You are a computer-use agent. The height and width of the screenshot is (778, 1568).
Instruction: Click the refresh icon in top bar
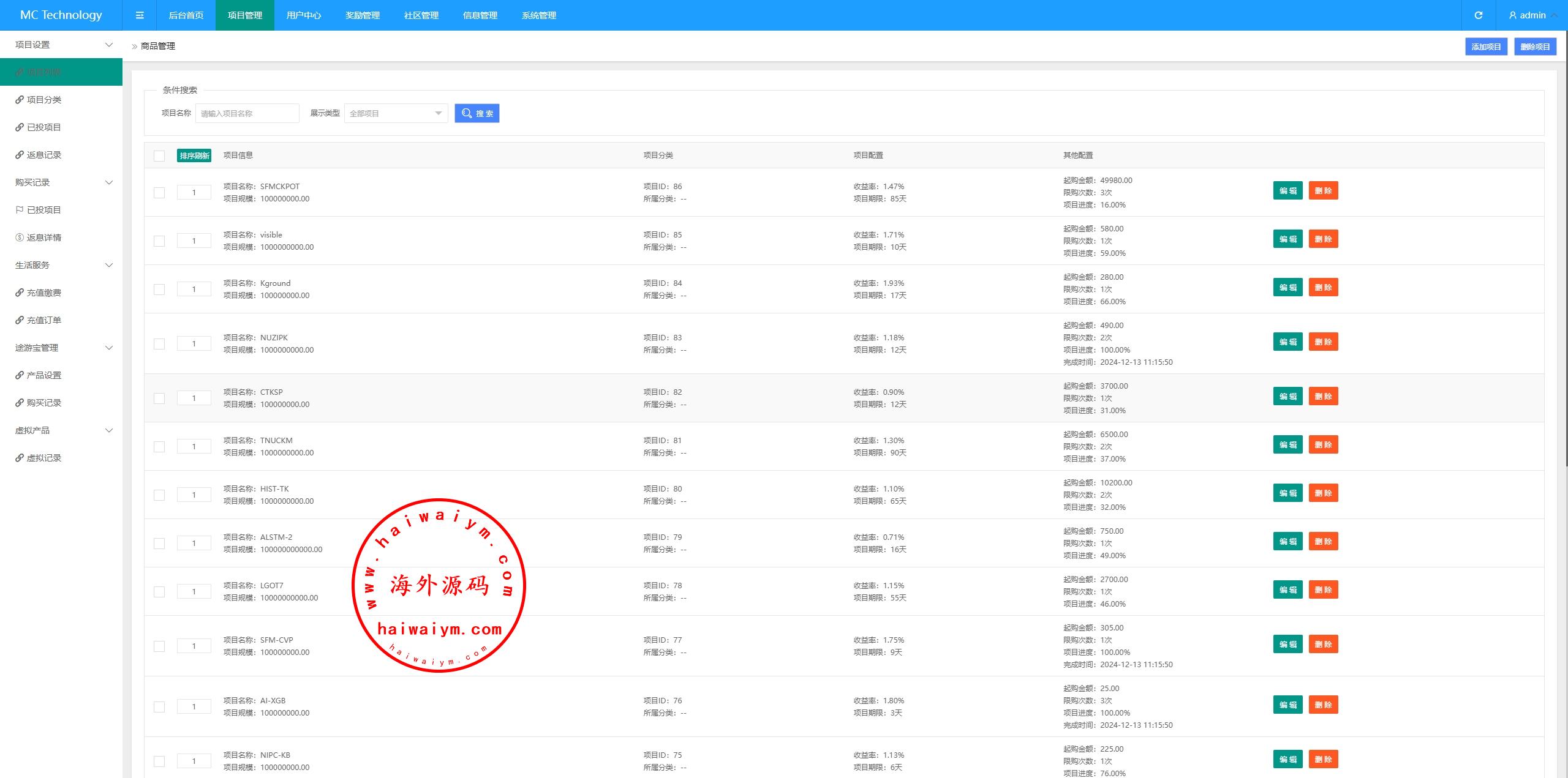pos(1478,15)
